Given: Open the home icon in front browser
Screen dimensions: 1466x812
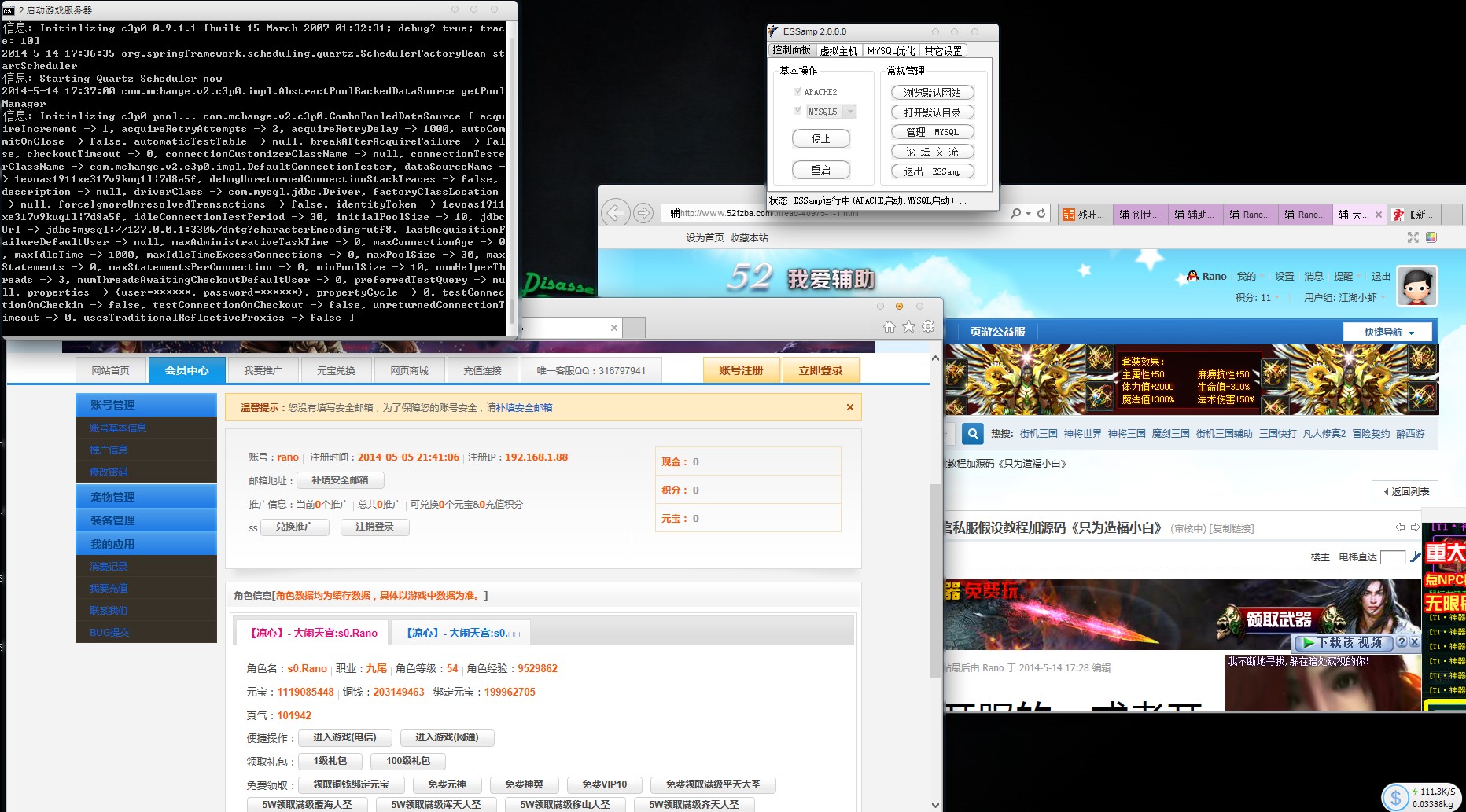Looking at the screenshot, I should click(890, 327).
